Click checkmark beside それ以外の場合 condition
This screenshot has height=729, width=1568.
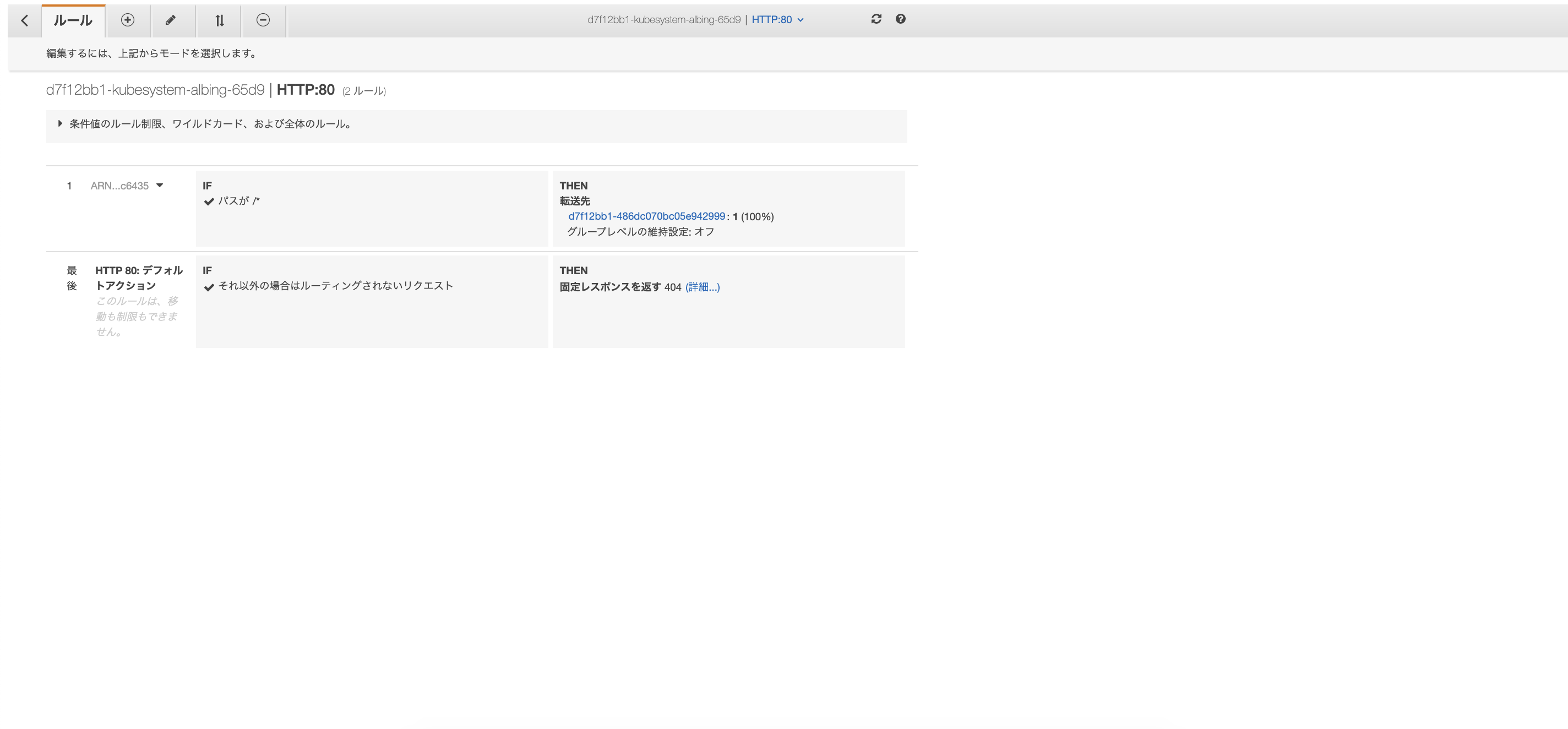click(x=209, y=287)
